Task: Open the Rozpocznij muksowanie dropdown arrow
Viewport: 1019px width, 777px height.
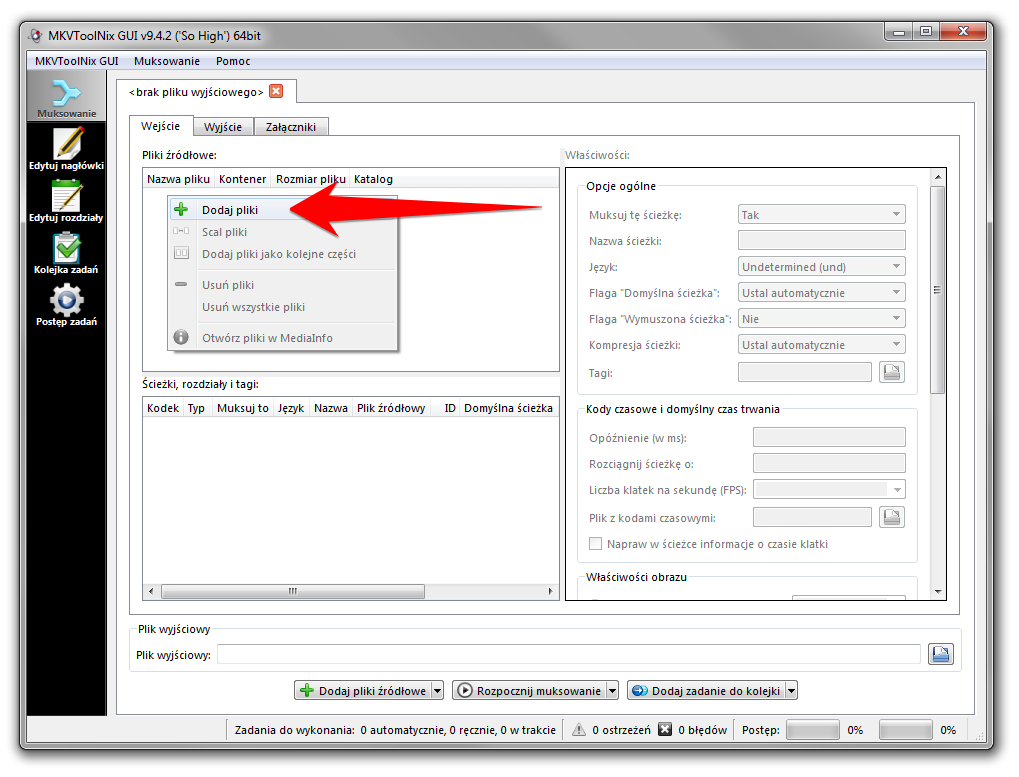Action: click(x=612, y=691)
